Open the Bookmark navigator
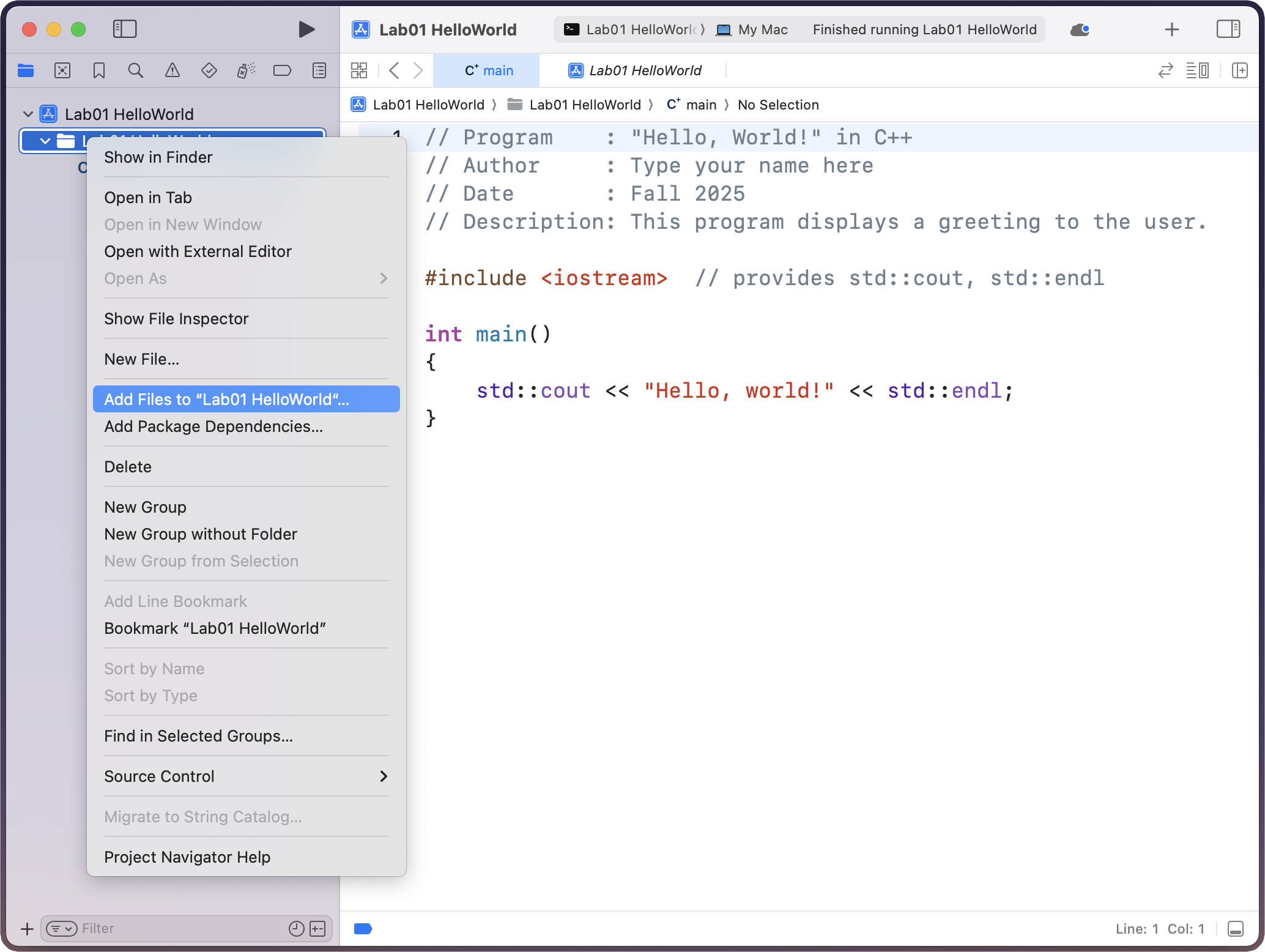This screenshot has height=952, width=1265. pyautogui.click(x=99, y=71)
